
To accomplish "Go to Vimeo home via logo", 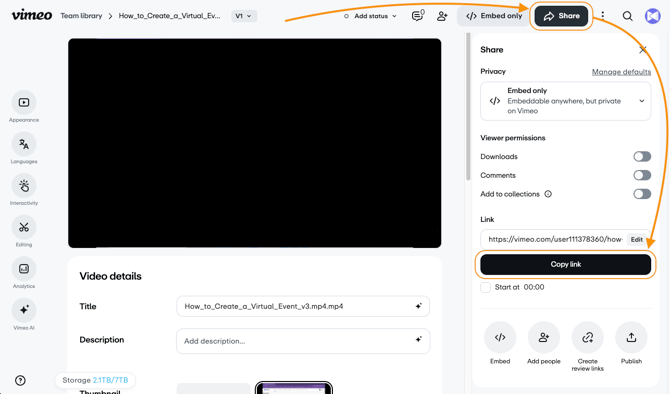I will pos(32,15).
